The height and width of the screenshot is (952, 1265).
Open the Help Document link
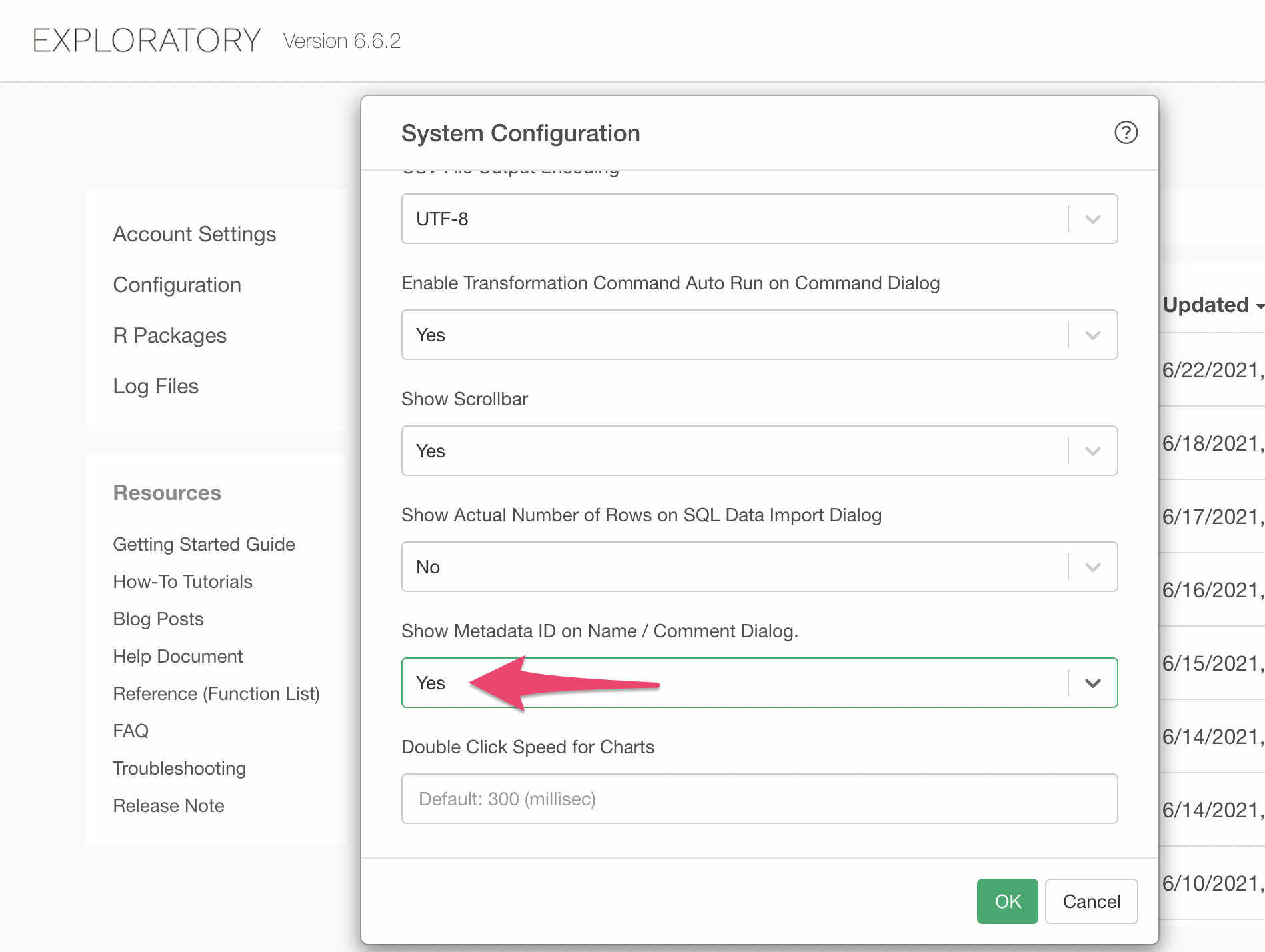click(x=177, y=656)
